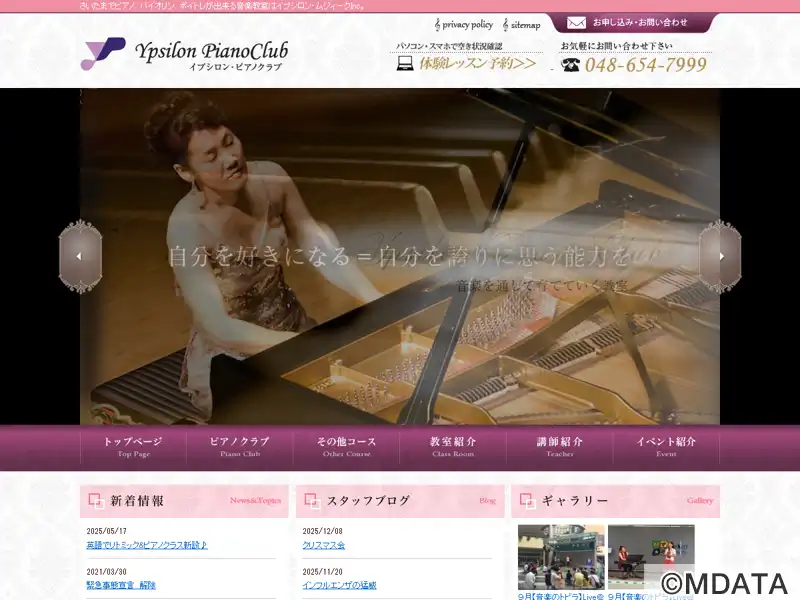Open the first gallery thumbnail of outdoor concert
Screen dimensions: 800x600
[x=560, y=557]
